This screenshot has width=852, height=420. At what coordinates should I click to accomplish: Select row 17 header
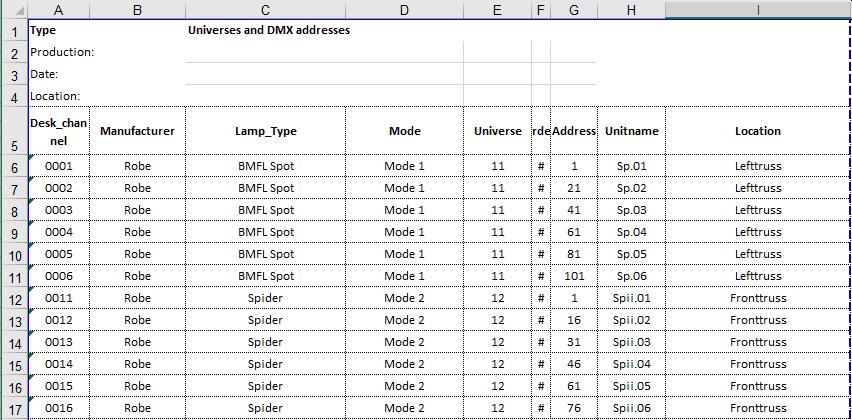tap(13, 408)
